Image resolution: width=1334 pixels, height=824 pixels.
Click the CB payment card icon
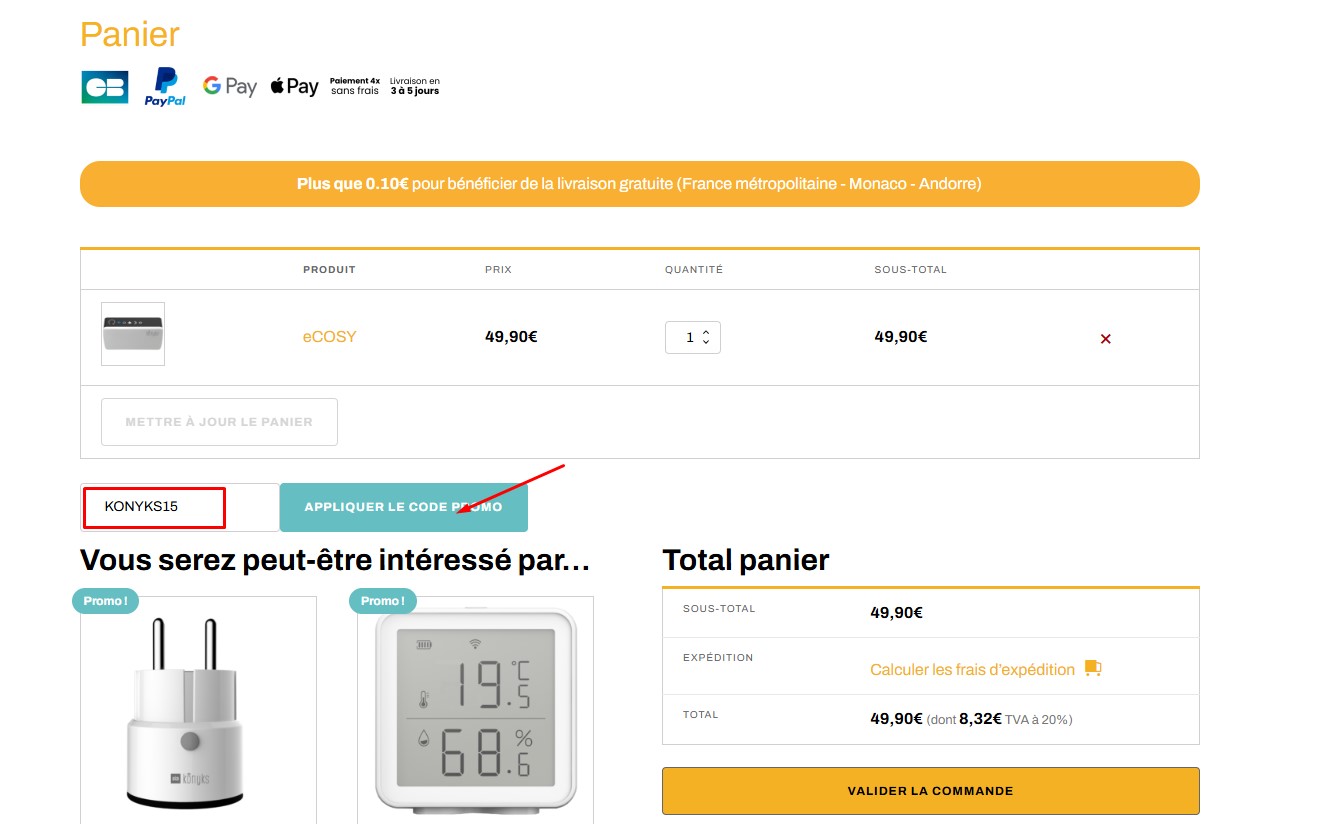click(x=104, y=86)
